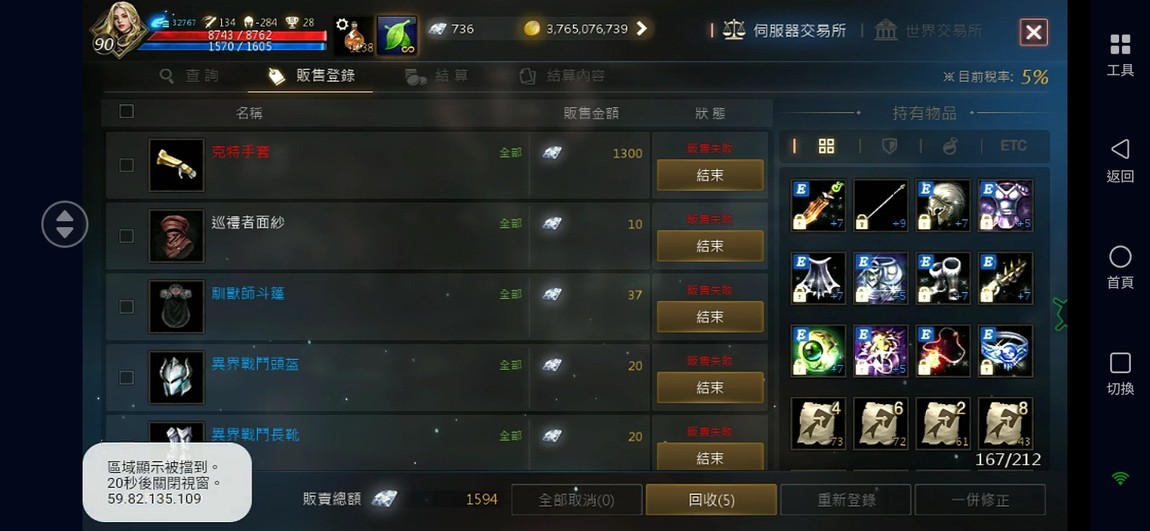Viewport: 1150px width, 531px height.
Task: Expand the gold currency arrow chevron
Action: 642,29
